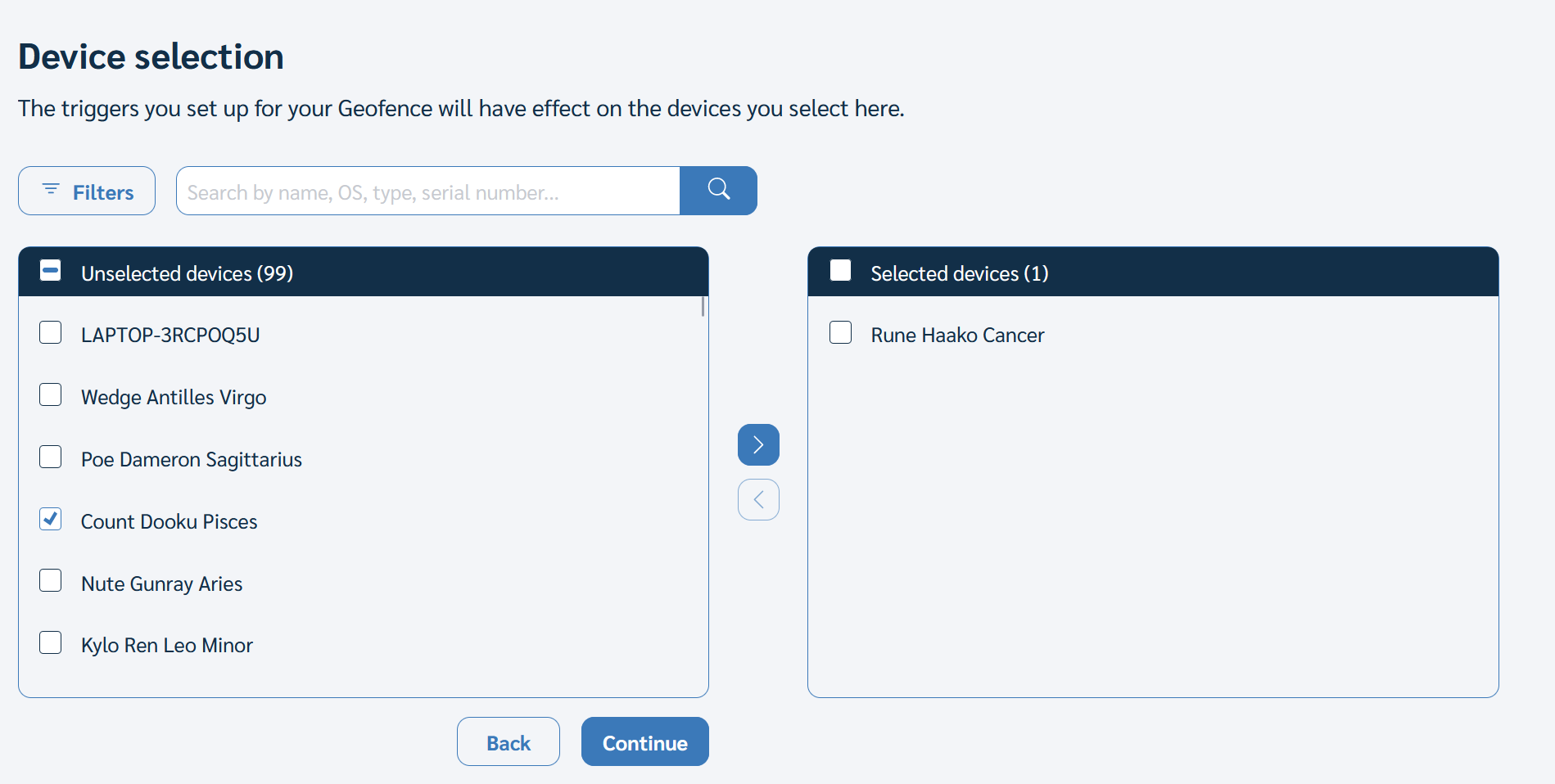Select the Count Dooku Pisces device name

point(169,522)
